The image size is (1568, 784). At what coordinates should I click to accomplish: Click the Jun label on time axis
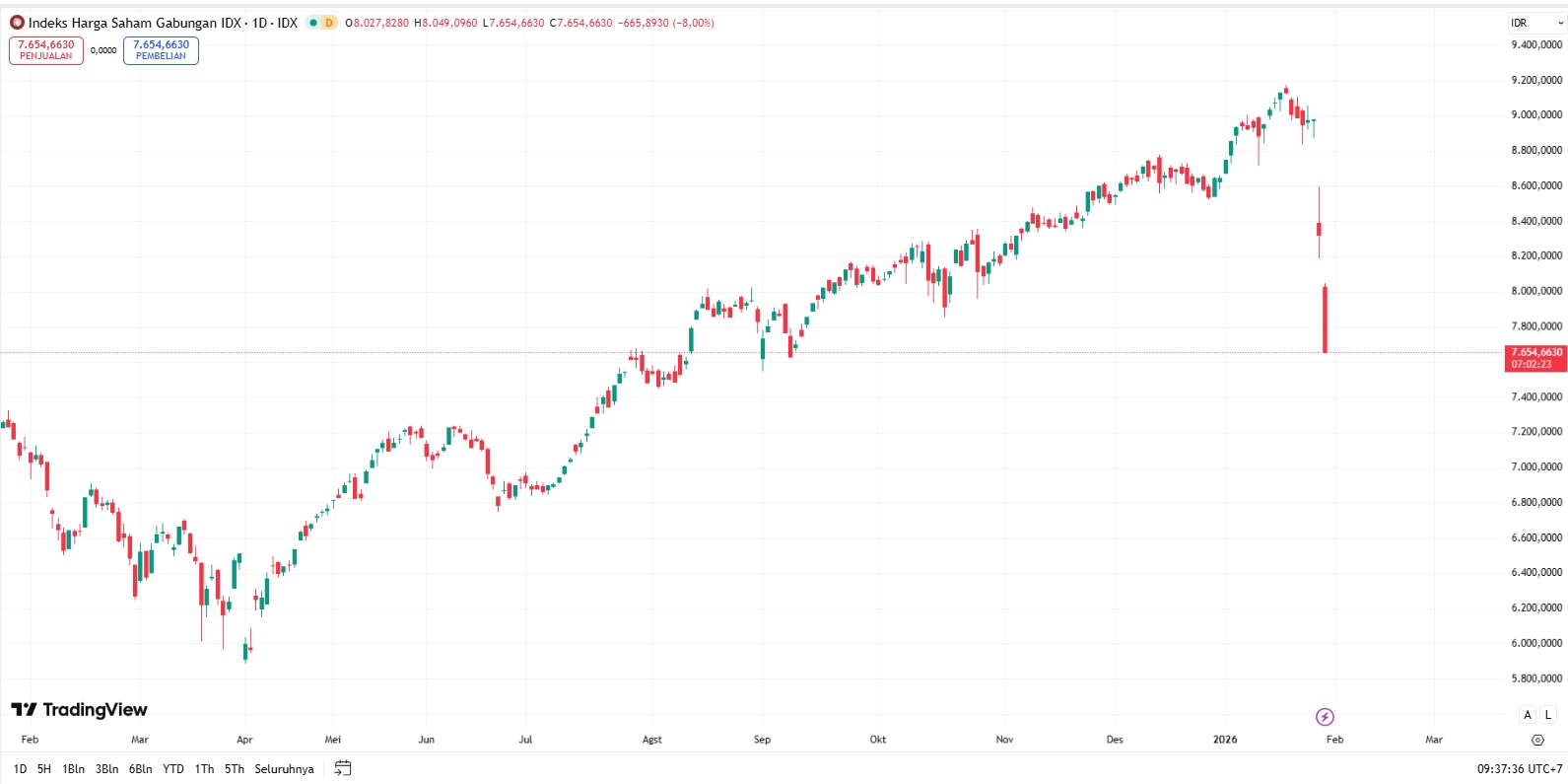[426, 740]
